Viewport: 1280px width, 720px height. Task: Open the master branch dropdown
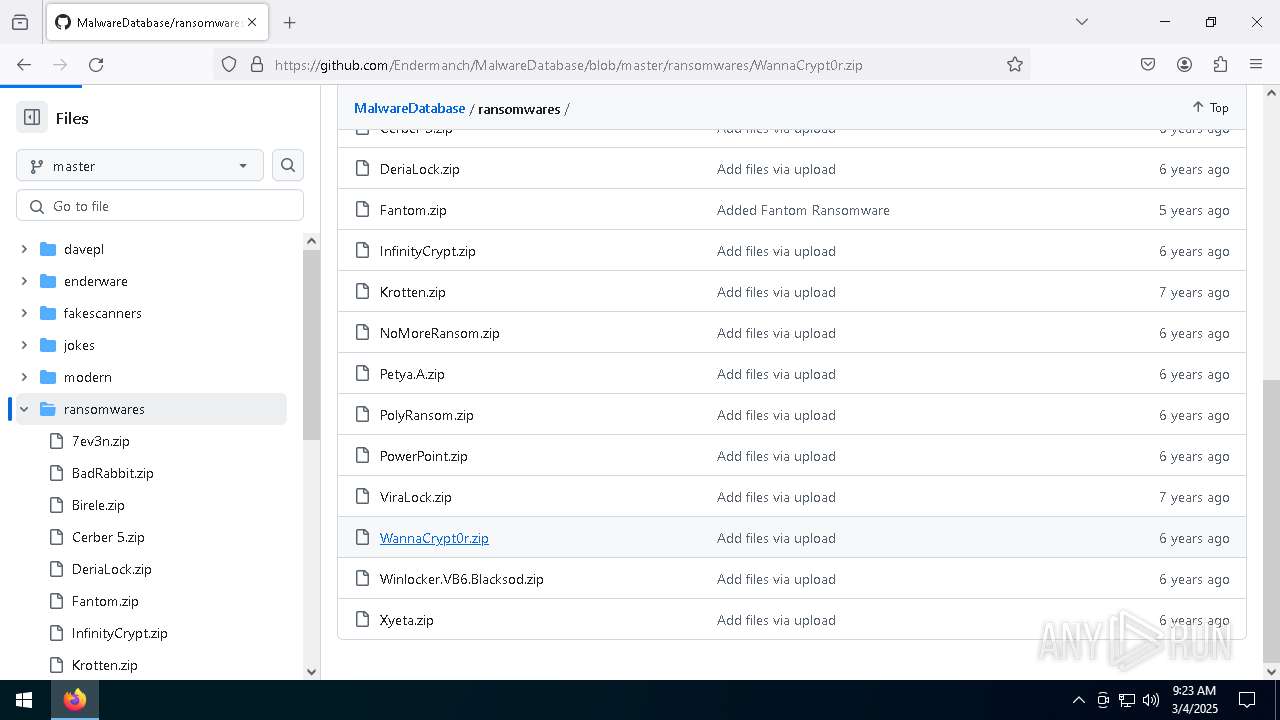tap(140, 166)
